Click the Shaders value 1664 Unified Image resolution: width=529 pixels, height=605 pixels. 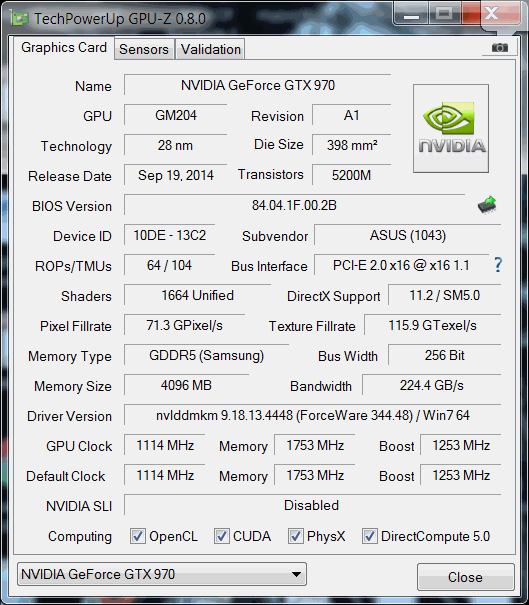pos(197,295)
